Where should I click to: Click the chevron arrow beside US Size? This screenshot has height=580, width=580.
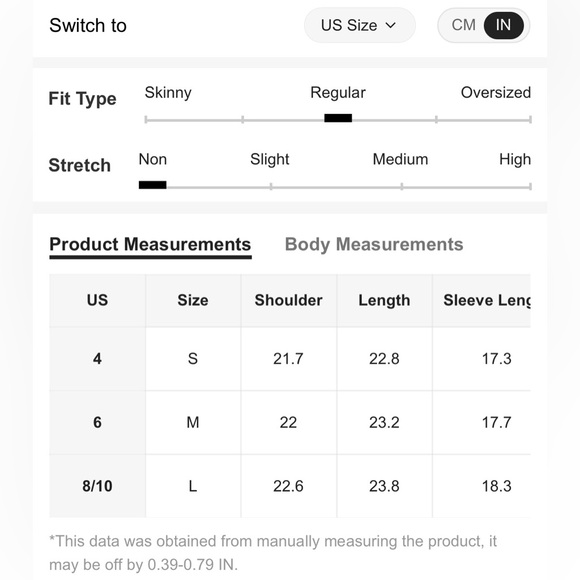point(391,26)
